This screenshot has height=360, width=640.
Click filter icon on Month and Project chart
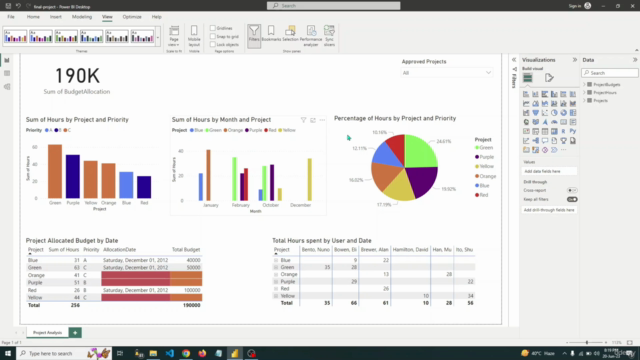pyautogui.click(x=303, y=120)
